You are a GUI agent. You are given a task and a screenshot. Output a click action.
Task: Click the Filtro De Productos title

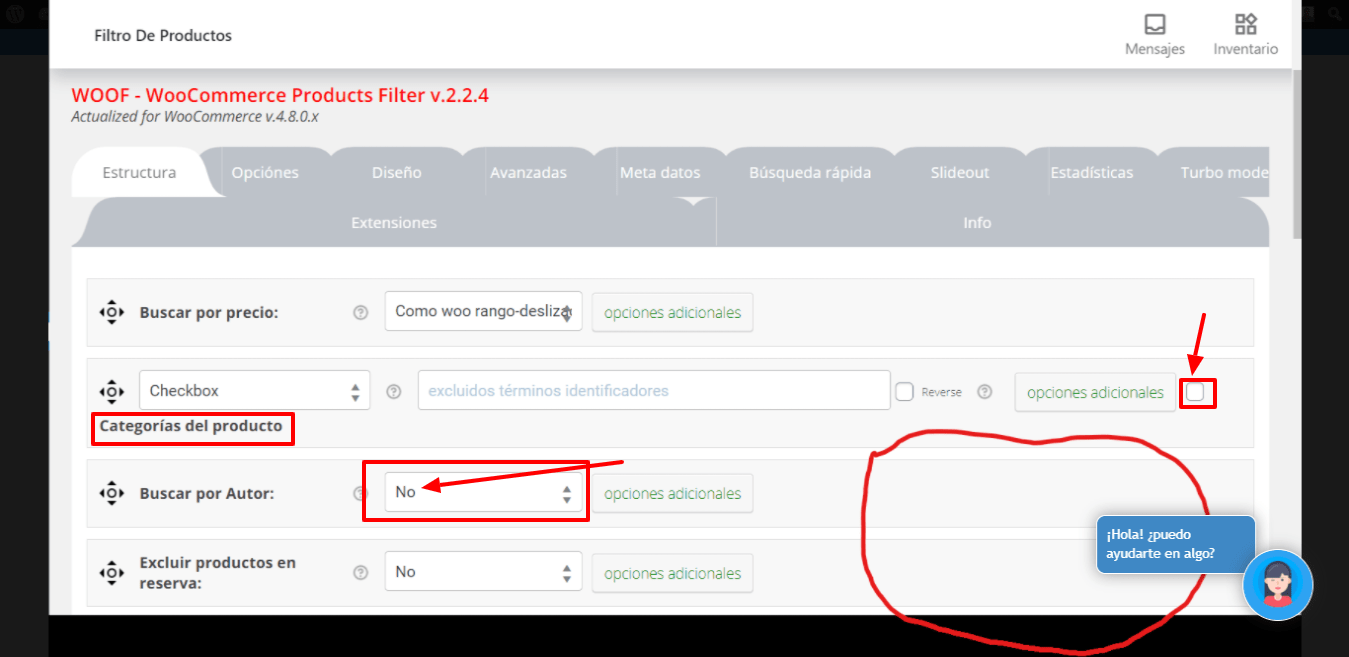pyautogui.click(x=163, y=35)
